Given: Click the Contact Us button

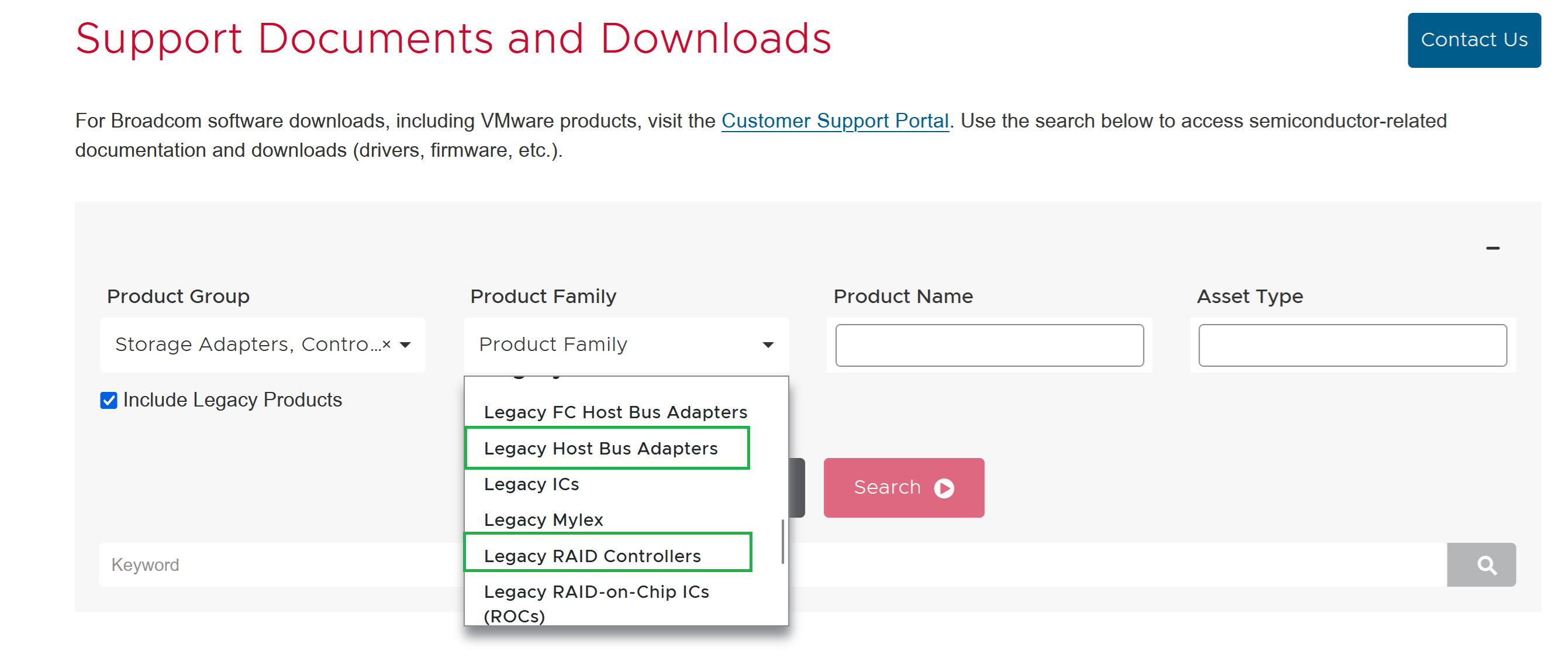Looking at the screenshot, I should pyautogui.click(x=1473, y=40).
